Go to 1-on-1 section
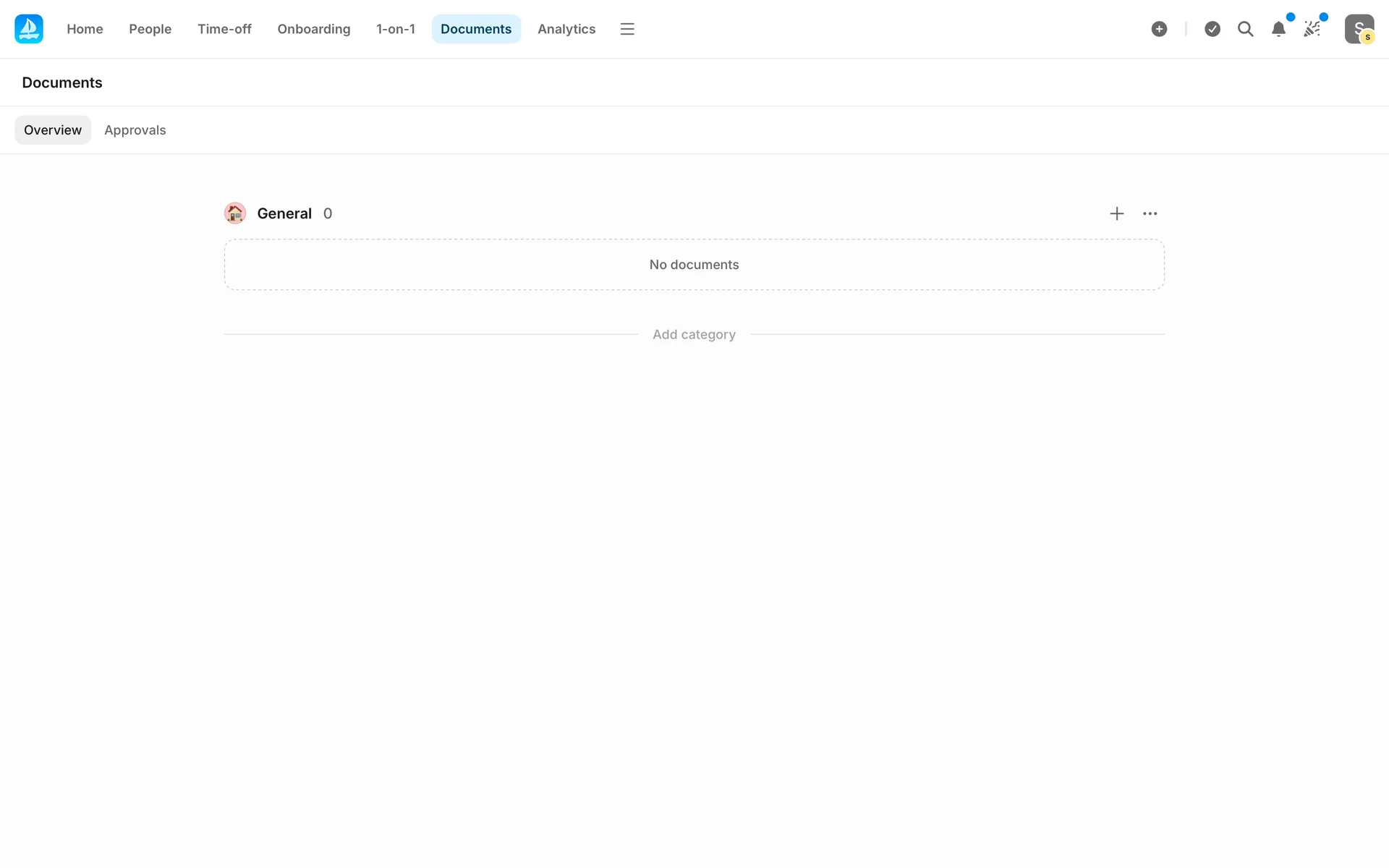The width and height of the screenshot is (1389, 868). click(395, 29)
